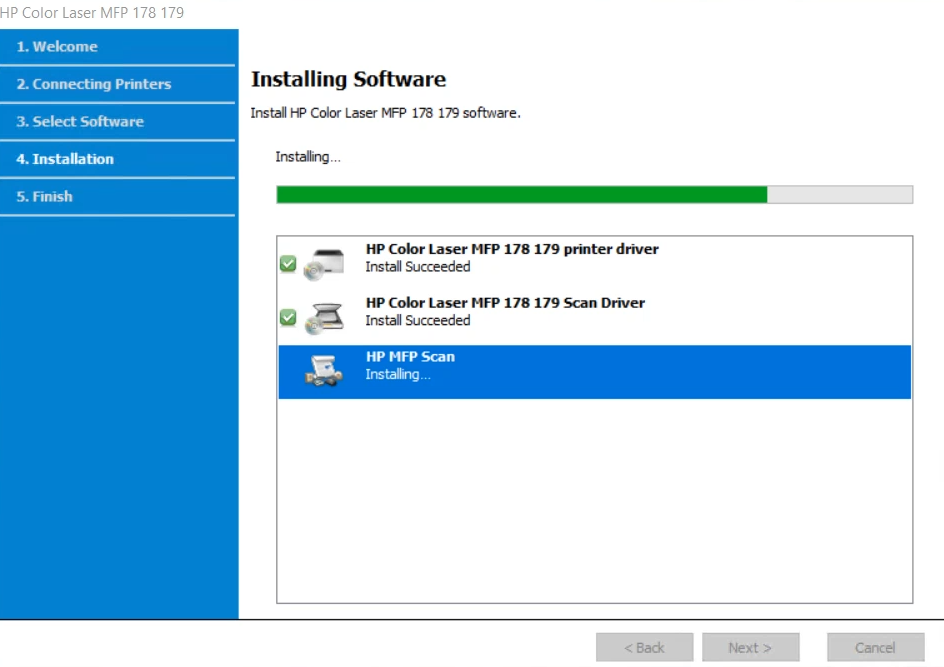This screenshot has height=667, width=944.
Task: Select the 178 179 Scan Driver row
Action: (x=594, y=318)
